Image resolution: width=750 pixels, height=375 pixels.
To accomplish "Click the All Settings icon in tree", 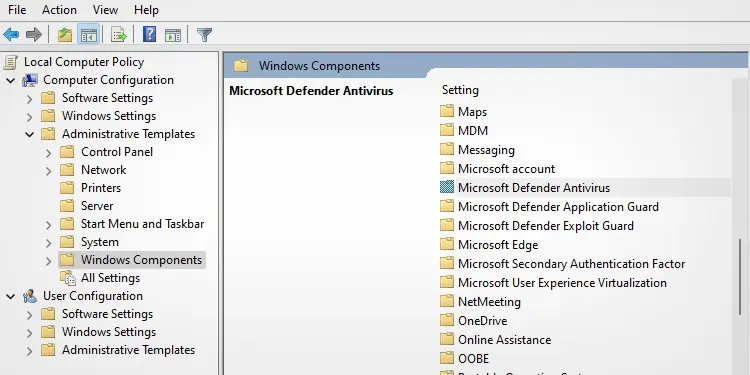I will click(67, 278).
